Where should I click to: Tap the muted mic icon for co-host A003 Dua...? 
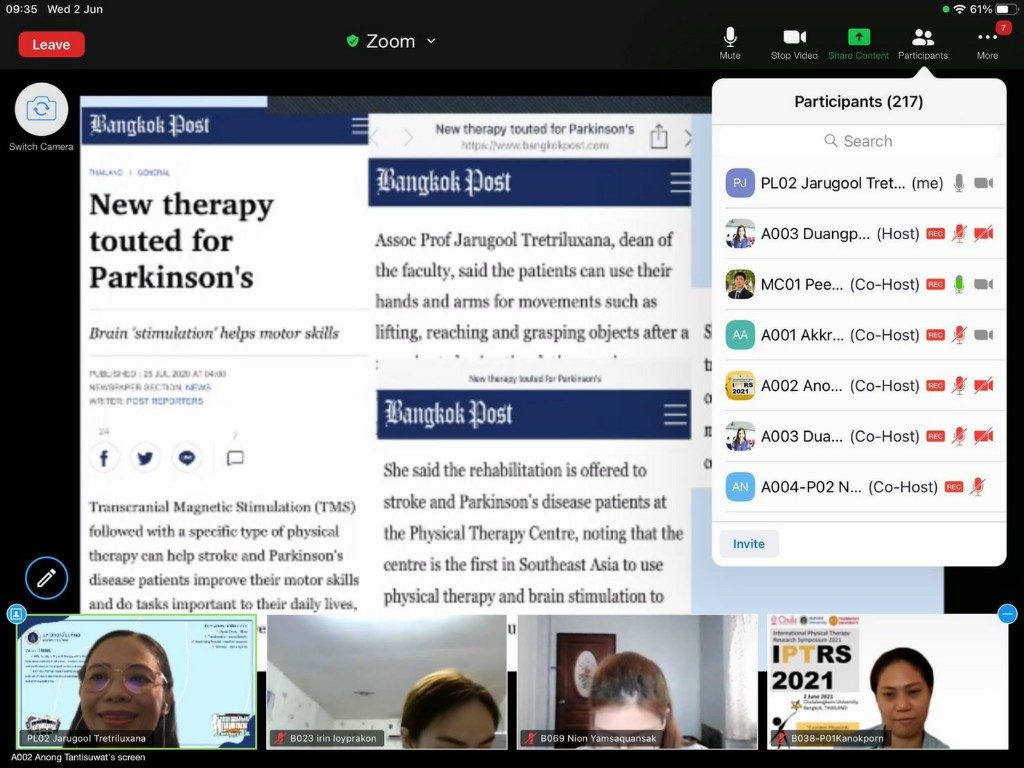click(959, 436)
